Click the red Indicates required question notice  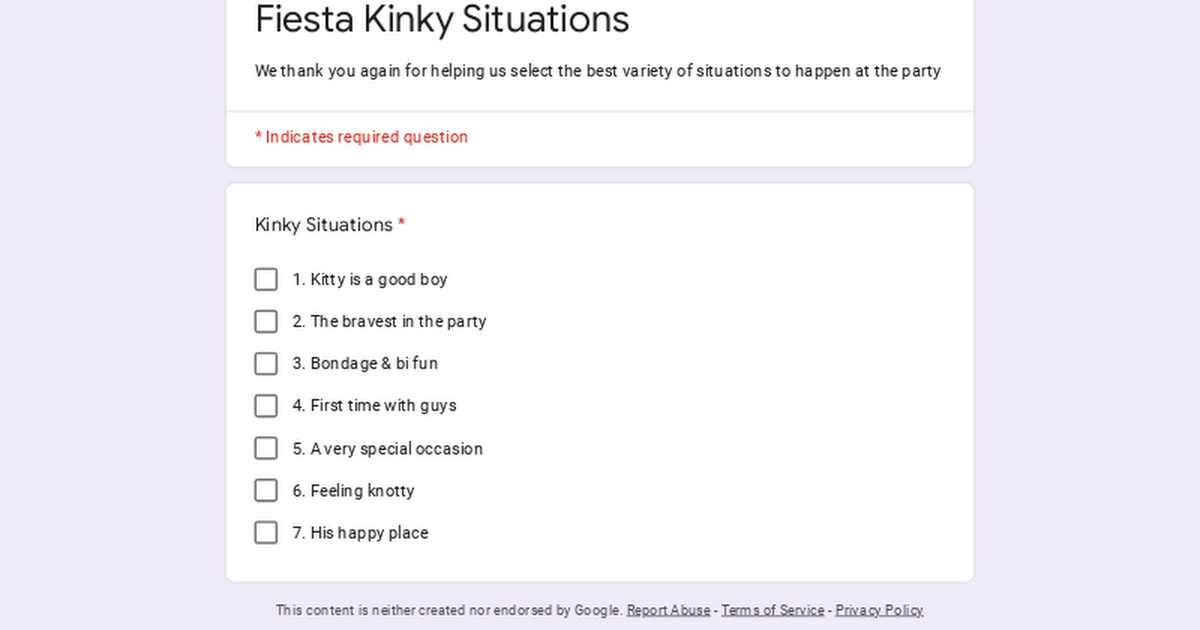coord(361,137)
